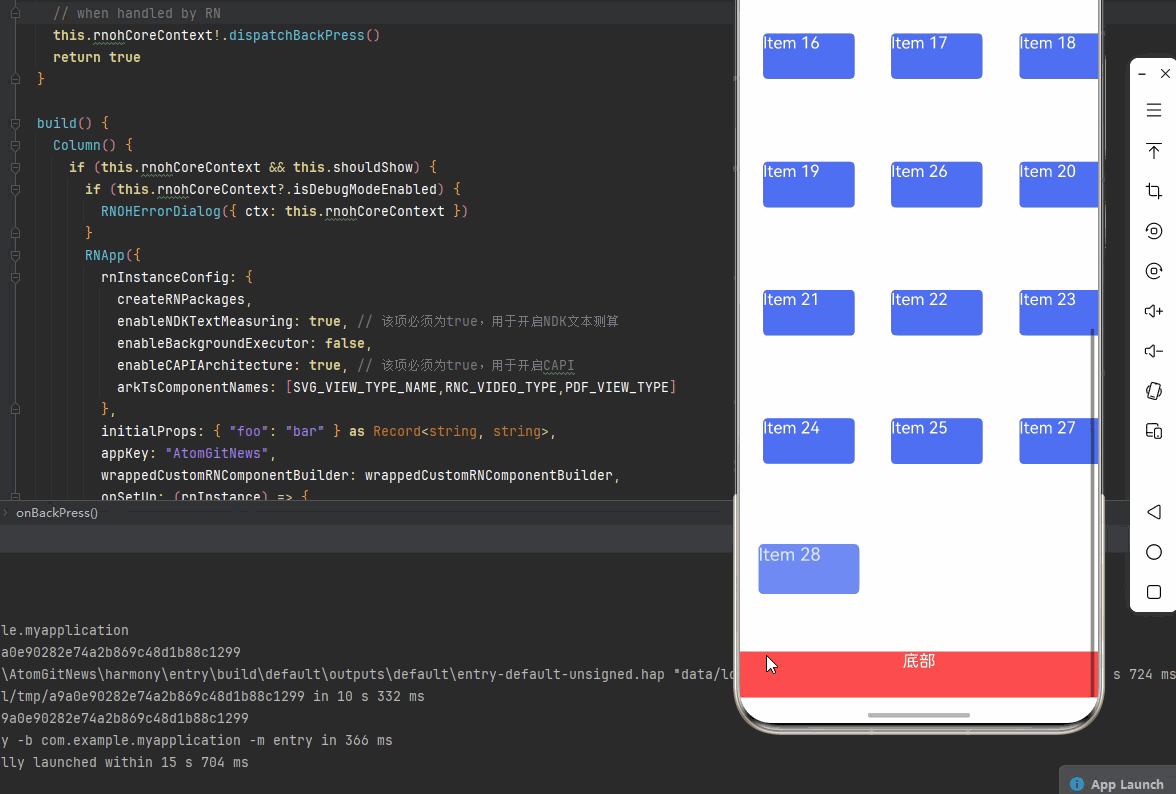
Task: Tap the highlighted Item 28 in the emulator
Action: (x=808, y=569)
